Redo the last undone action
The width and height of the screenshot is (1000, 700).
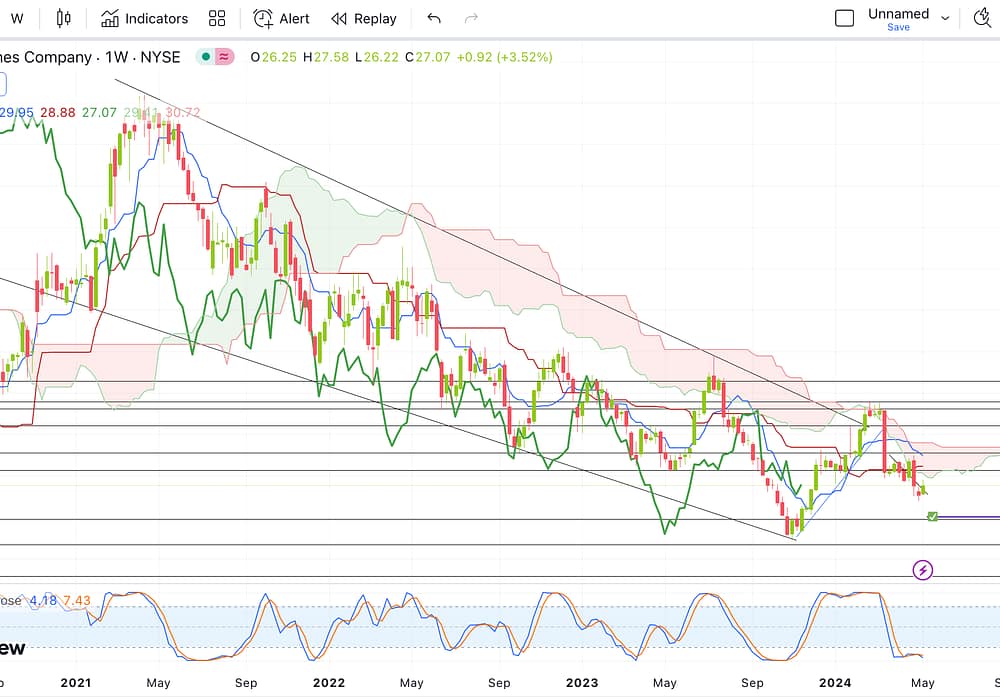(471, 18)
